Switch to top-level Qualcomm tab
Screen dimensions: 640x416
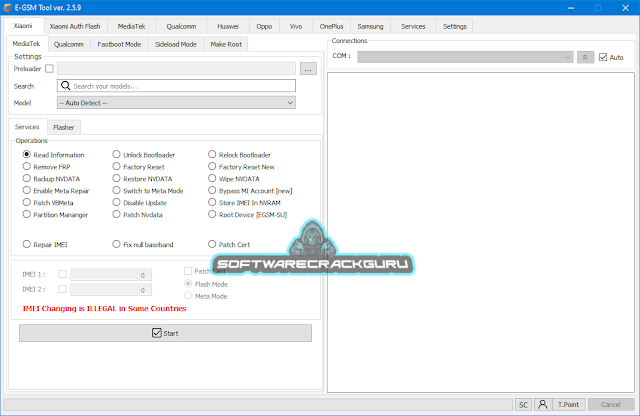pyautogui.click(x=181, y=26)
